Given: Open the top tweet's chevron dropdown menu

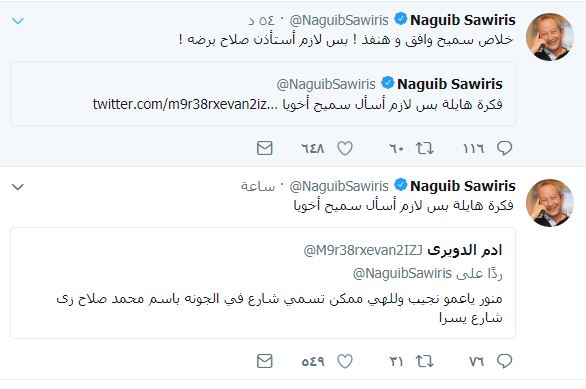Looking at the screenshot, I should (18, 21).
